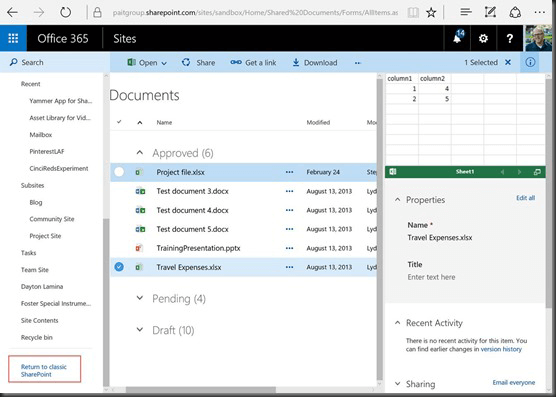Sort by the Modified column header
The image size is (556, 397).
coord(318,123)
